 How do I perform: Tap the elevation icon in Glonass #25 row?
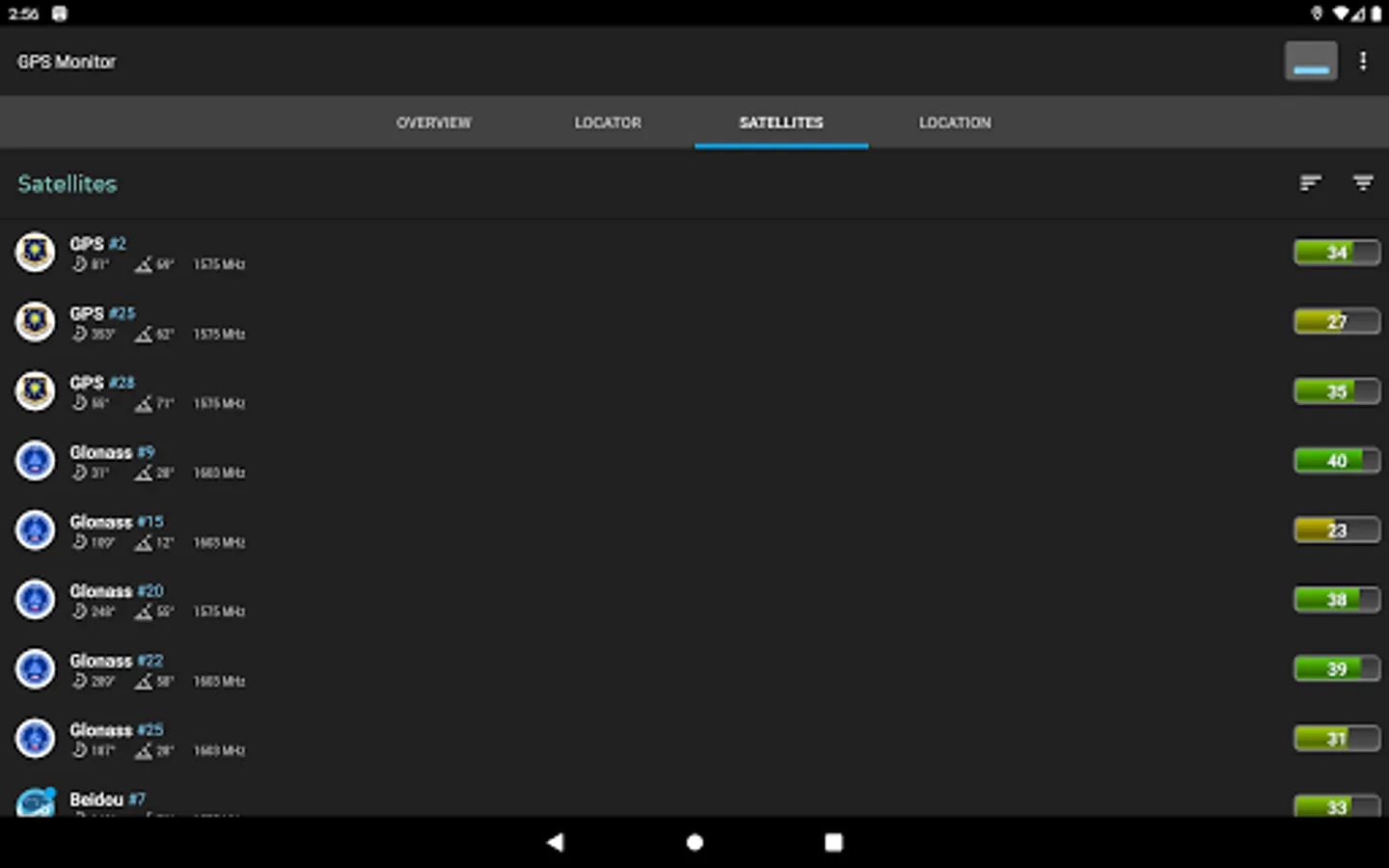pyautogui.click(x=144, y=750)
